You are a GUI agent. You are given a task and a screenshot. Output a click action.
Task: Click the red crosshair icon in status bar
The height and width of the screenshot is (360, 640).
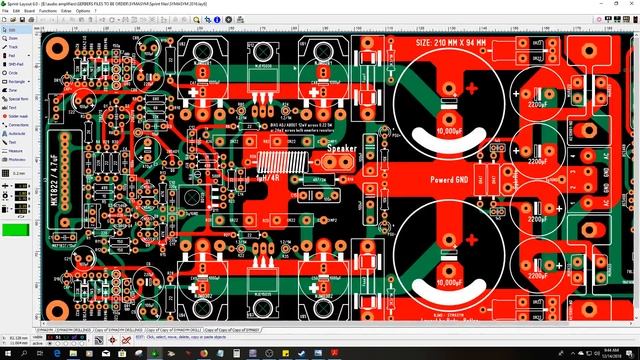point(113,340)
